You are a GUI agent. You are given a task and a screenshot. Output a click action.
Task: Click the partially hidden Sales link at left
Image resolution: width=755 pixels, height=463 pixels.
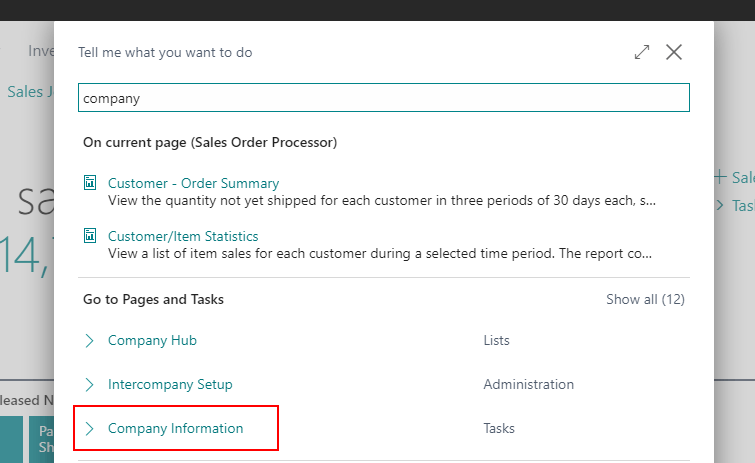(x=25, y=92)
